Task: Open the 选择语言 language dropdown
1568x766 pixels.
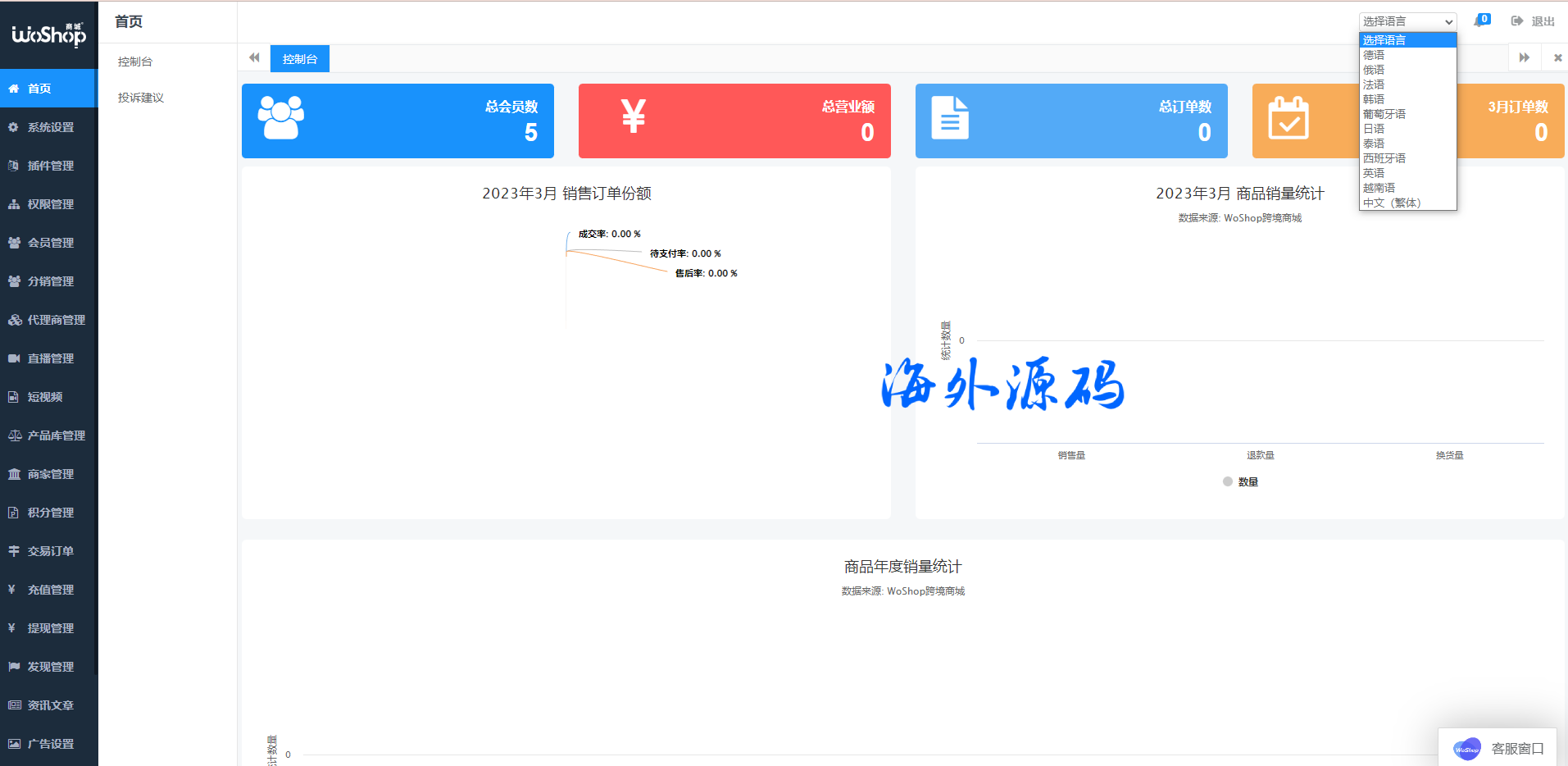Action: point(1407,21)
